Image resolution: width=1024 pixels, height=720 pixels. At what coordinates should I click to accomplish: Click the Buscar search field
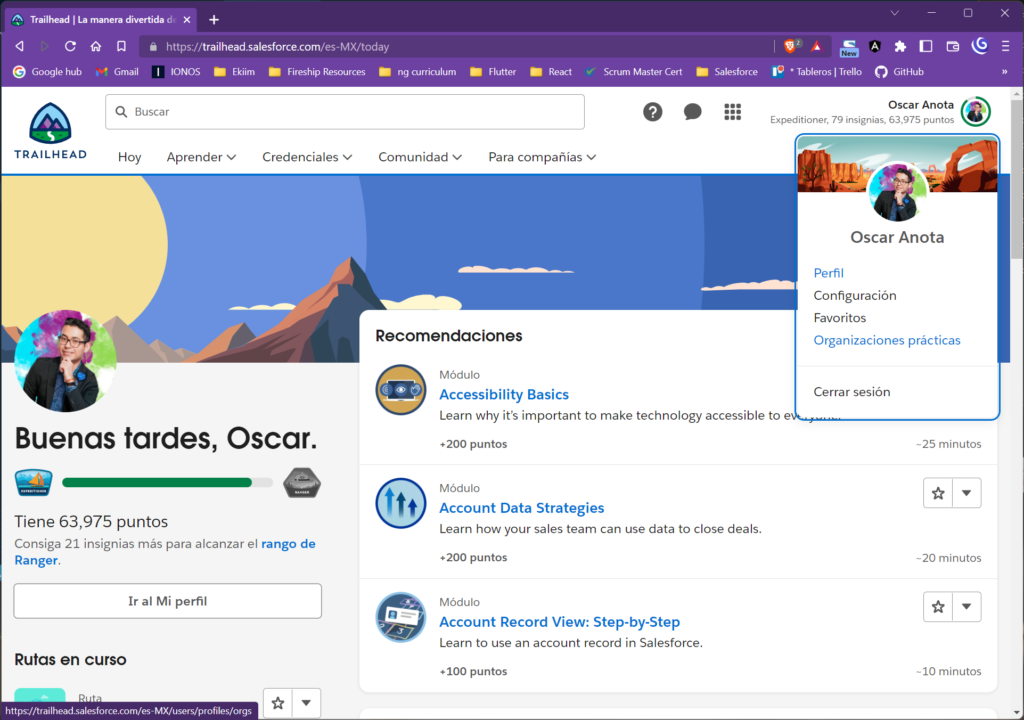[345, 112]
